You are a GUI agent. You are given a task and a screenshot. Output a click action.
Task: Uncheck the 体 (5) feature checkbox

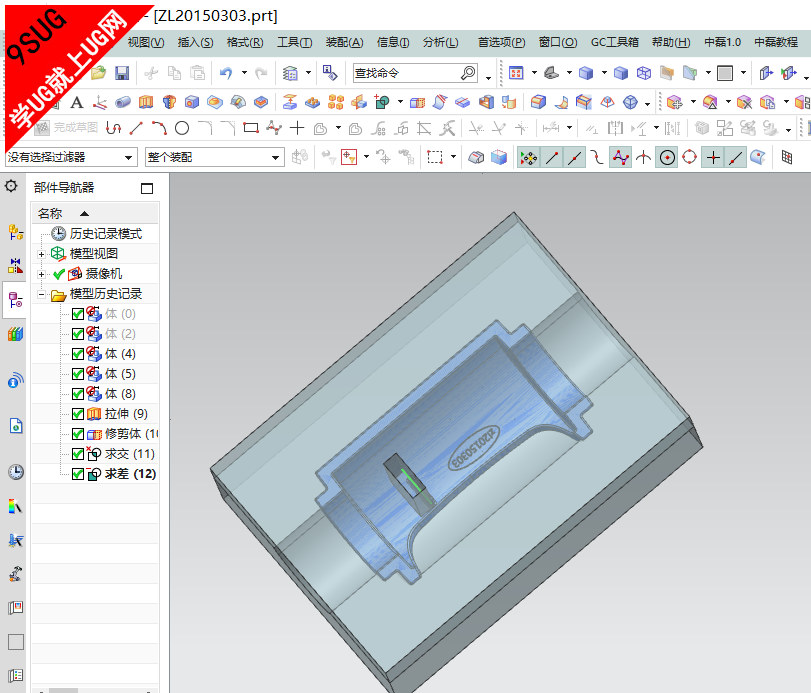pyautogui.click(x=78, y=374)
